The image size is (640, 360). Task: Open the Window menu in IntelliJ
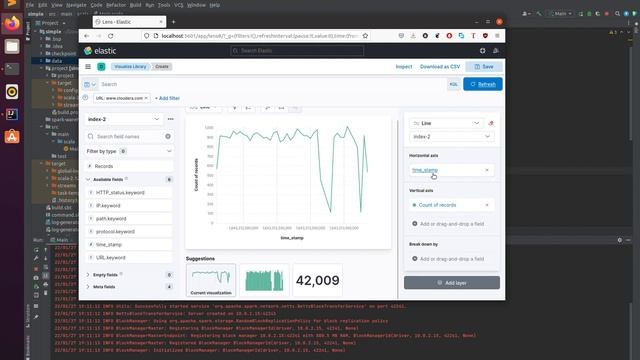[x=196, y=5]
